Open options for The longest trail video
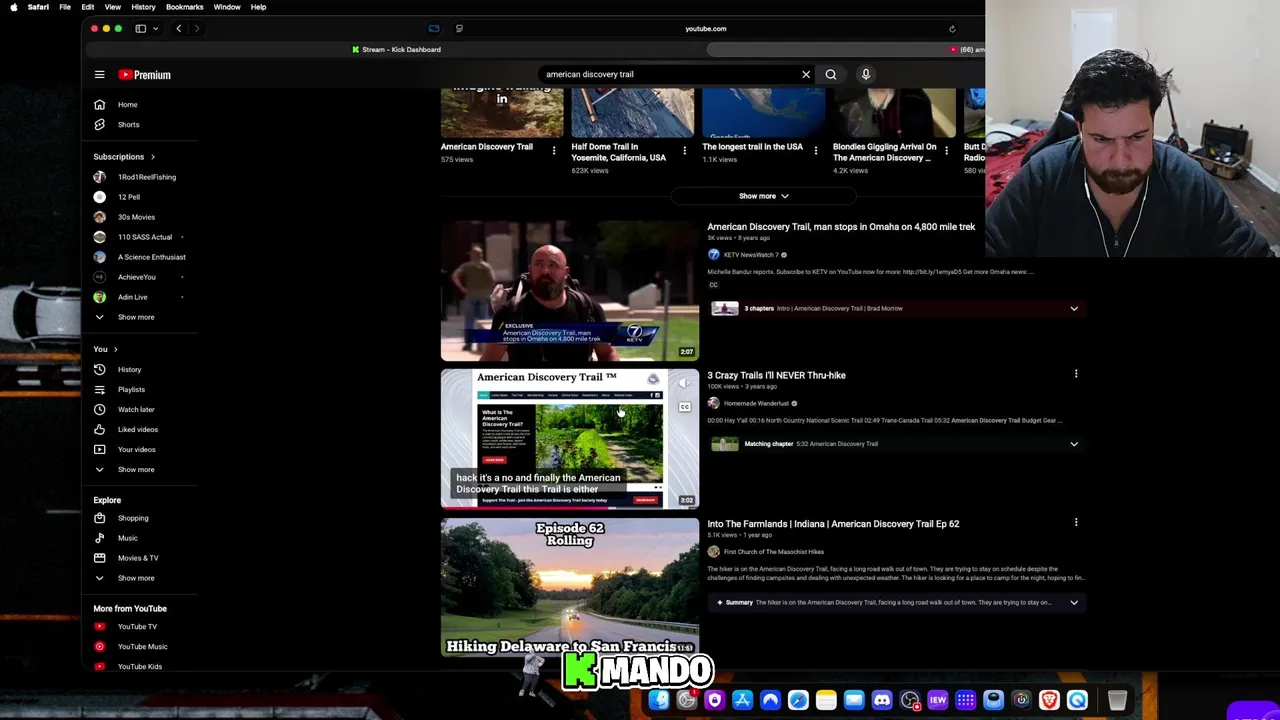 816,150
